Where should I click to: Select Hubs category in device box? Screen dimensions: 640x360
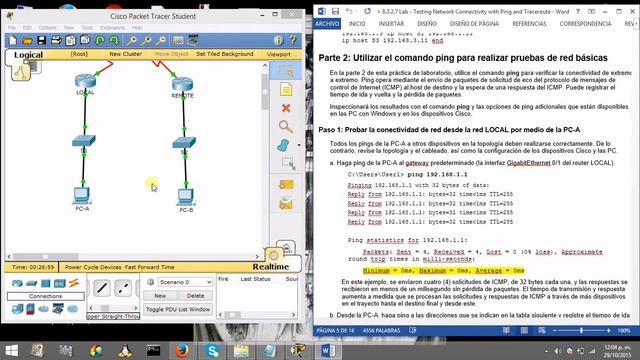point(46,283)
